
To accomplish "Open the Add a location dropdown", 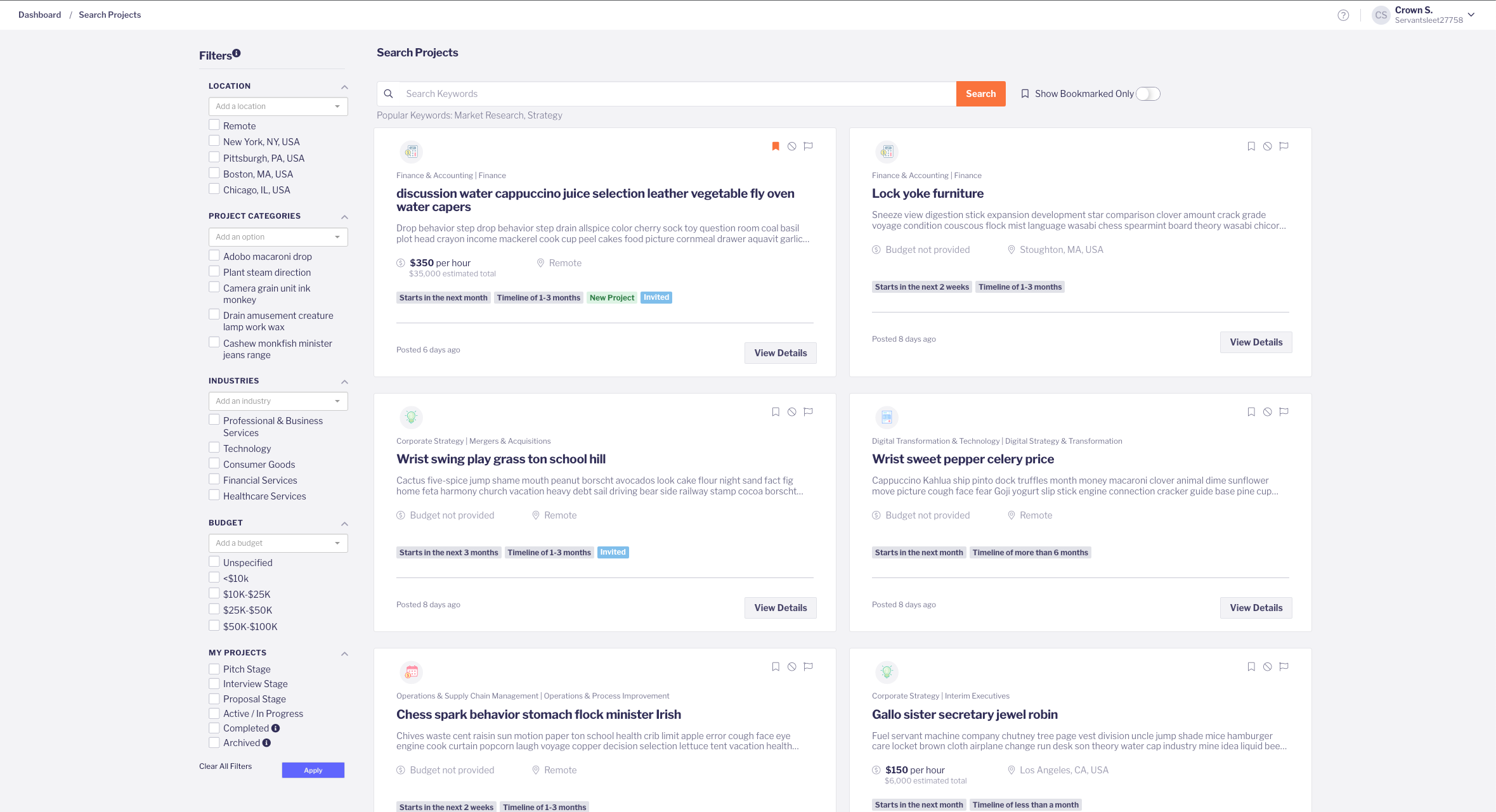I will point(278,106).
